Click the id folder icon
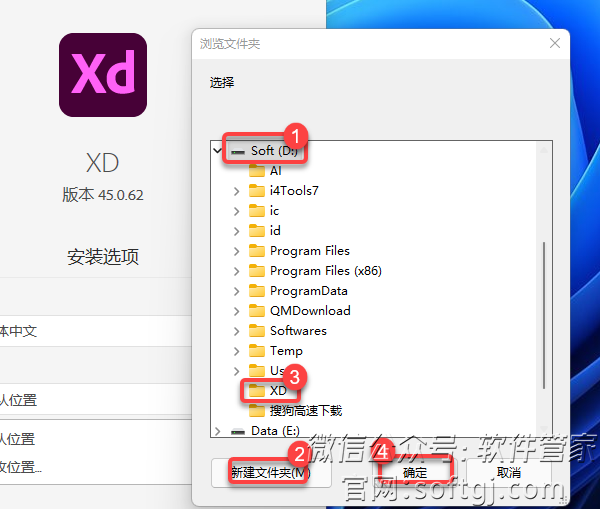 point(257,230)
